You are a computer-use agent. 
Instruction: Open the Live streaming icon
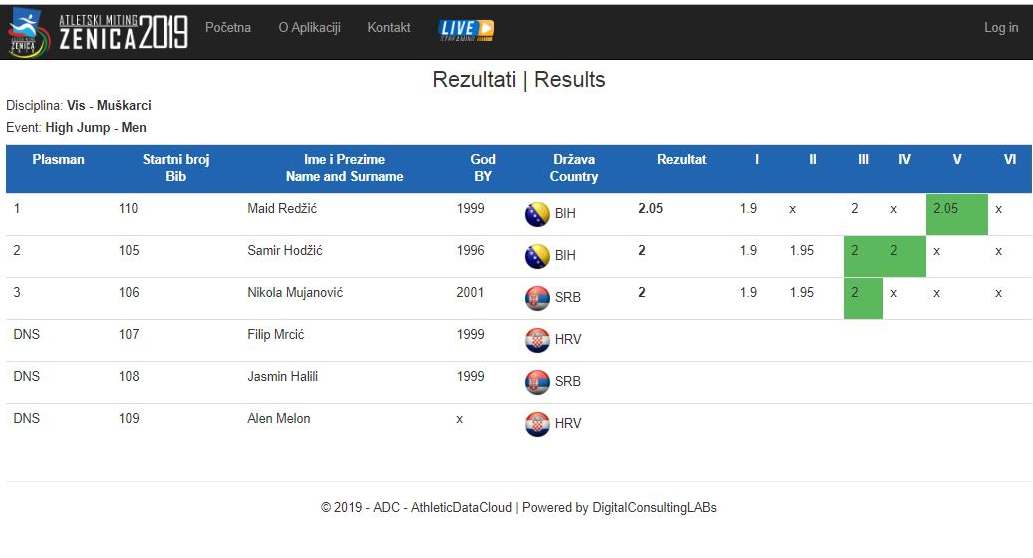[x=466, y=30]
